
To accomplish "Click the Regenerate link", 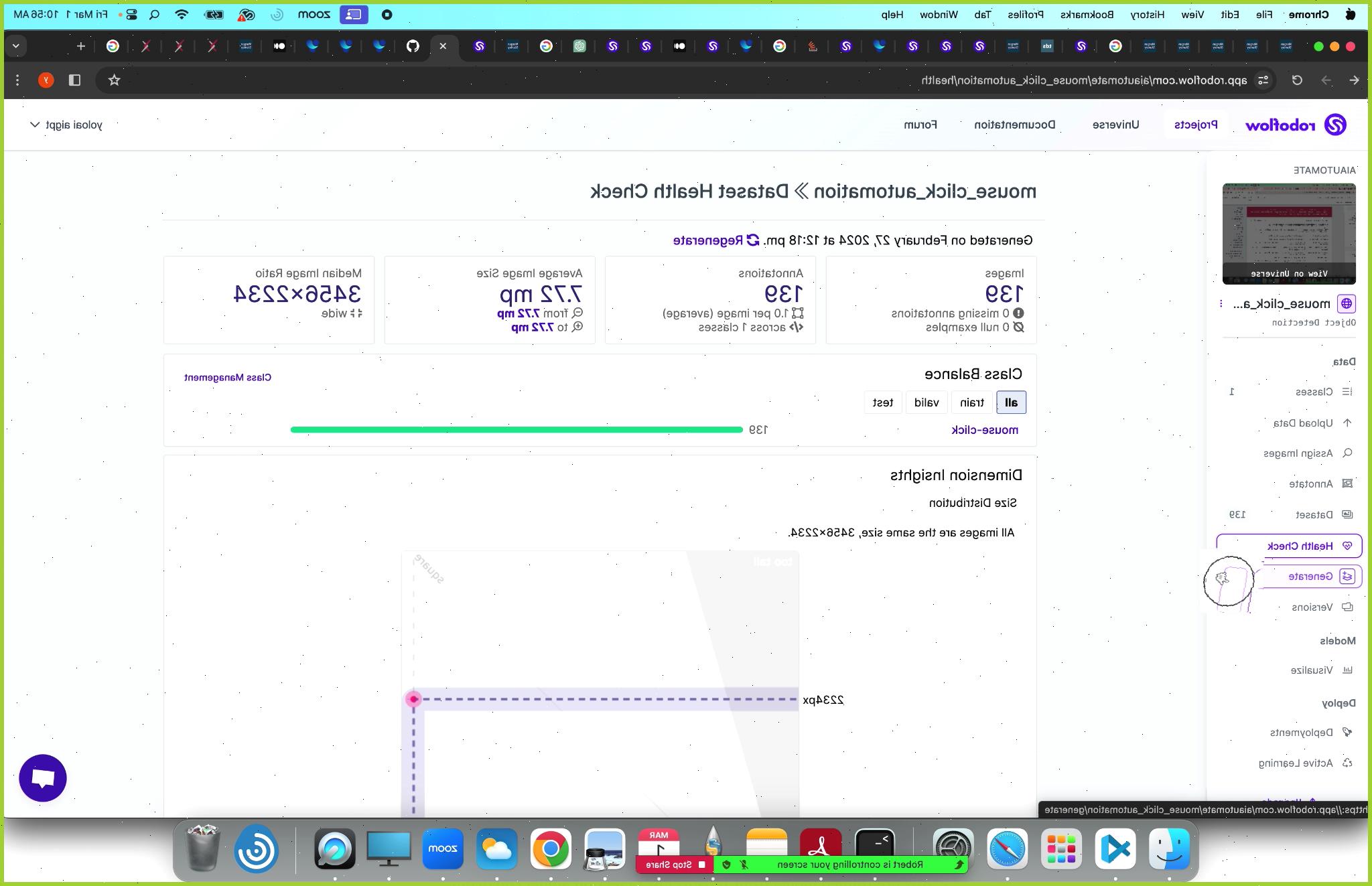I will pyautogui.click(x=708, y=240).
